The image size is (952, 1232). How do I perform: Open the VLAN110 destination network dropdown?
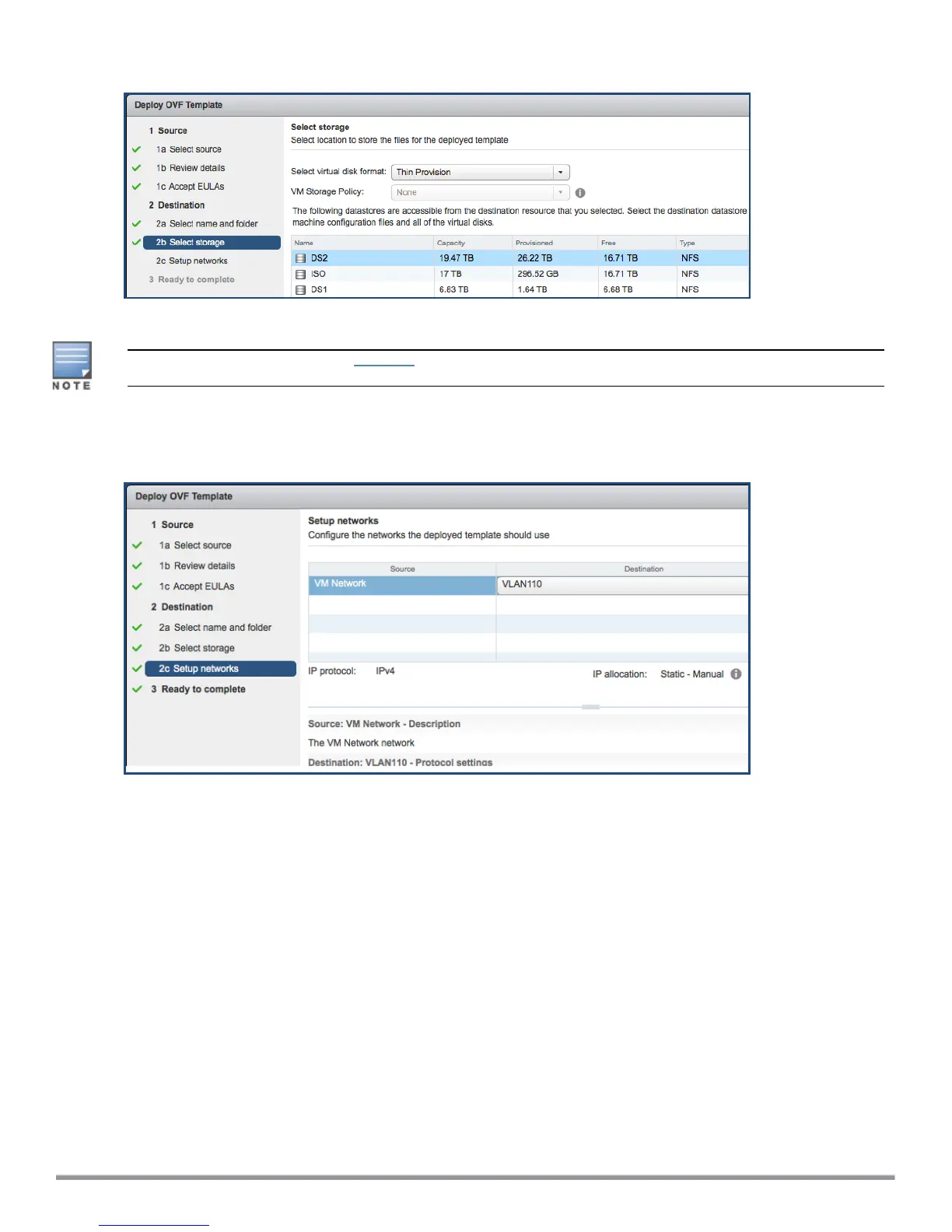623,585
